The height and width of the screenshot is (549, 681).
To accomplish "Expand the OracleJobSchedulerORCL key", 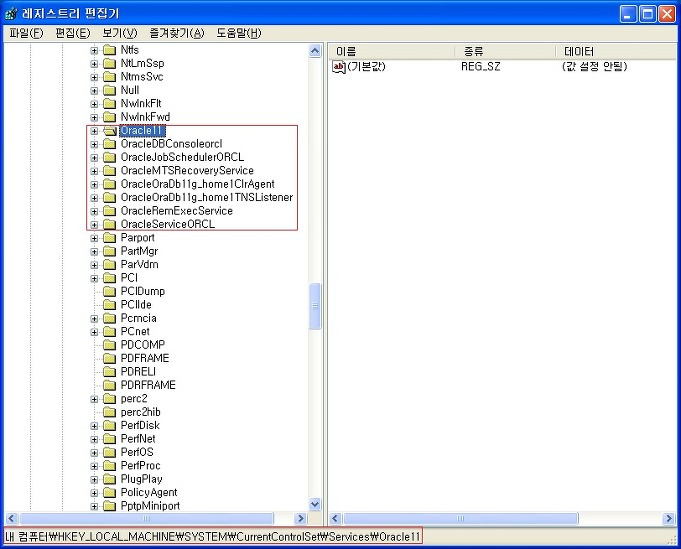I will (94, 158).
